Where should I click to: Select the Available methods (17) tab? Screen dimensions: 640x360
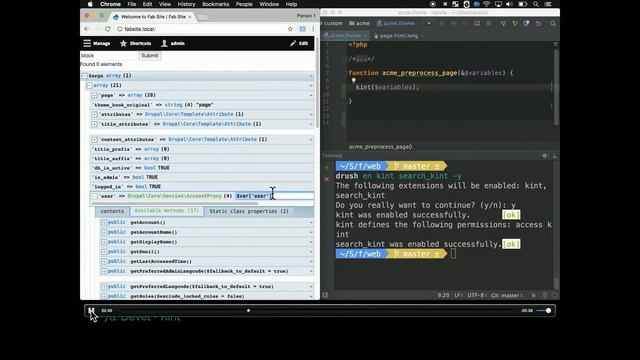[x=167, y=211]
